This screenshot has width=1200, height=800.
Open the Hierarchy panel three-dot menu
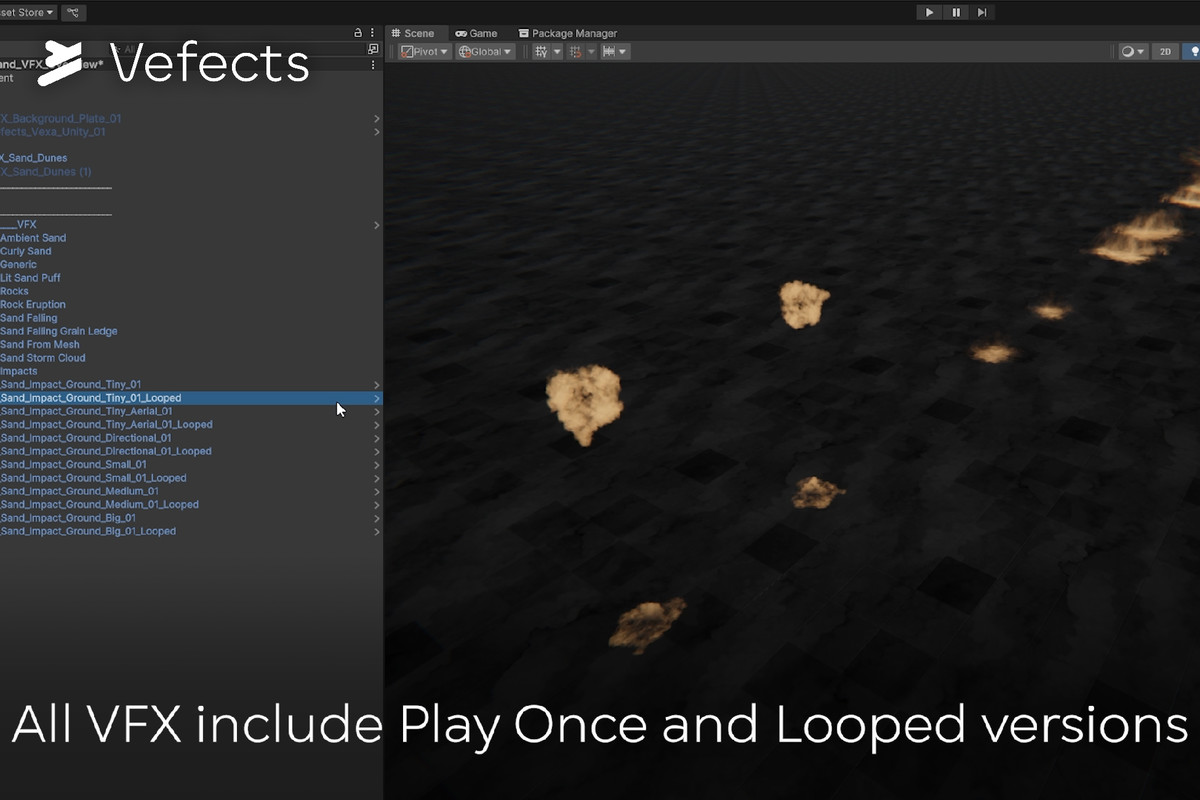373,33
